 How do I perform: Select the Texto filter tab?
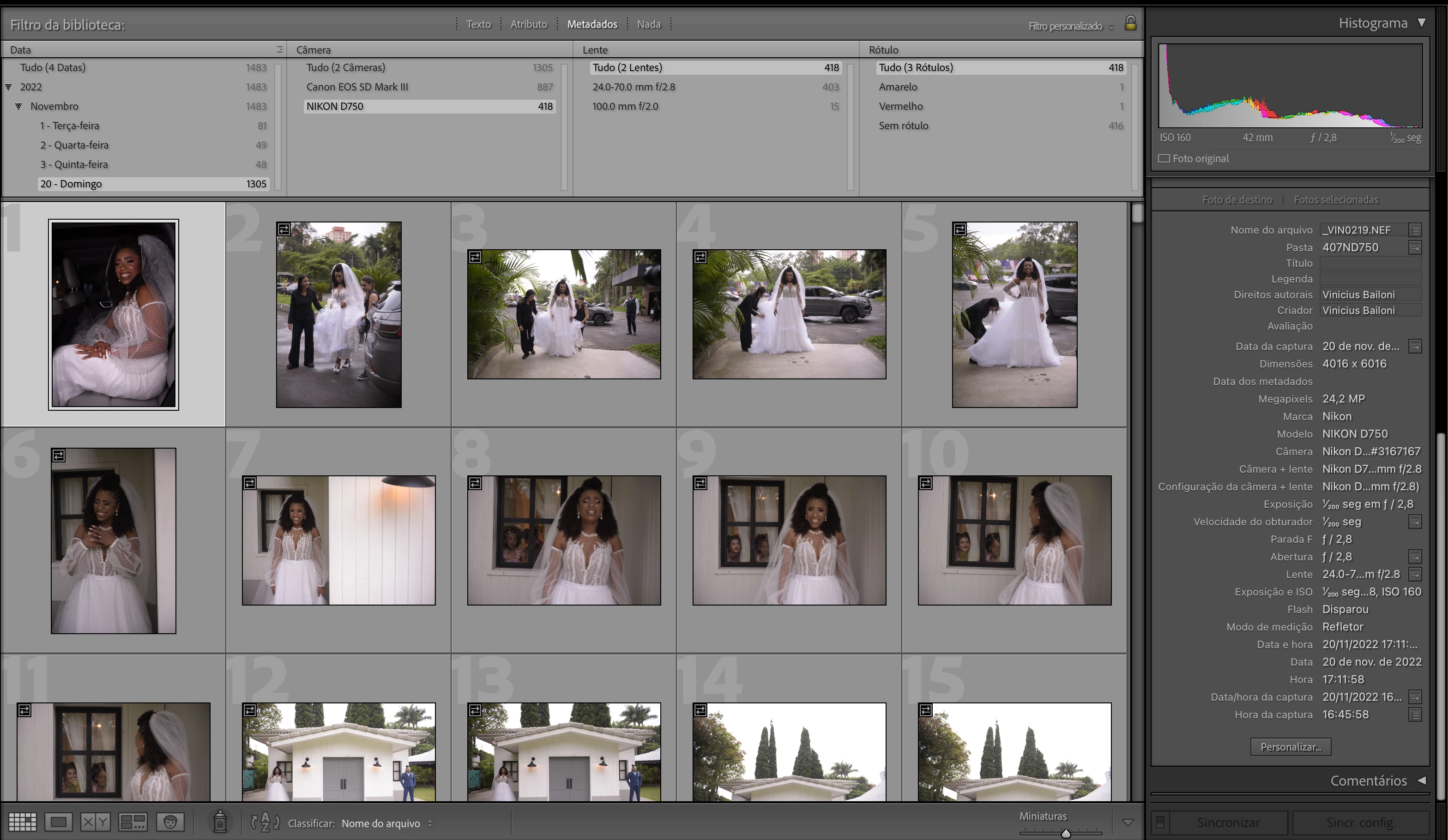pos(478,24)
